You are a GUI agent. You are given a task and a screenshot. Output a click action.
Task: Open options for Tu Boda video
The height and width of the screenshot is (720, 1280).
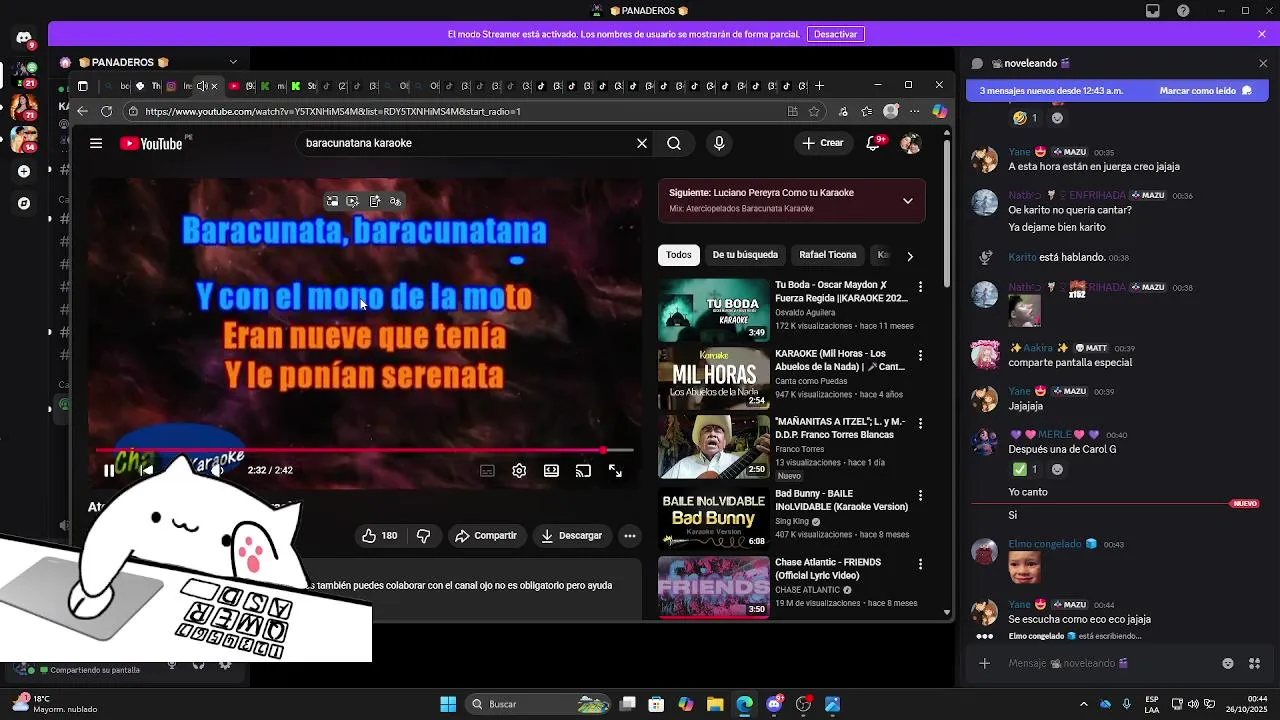pyautogui.click(x=920, y=287)
